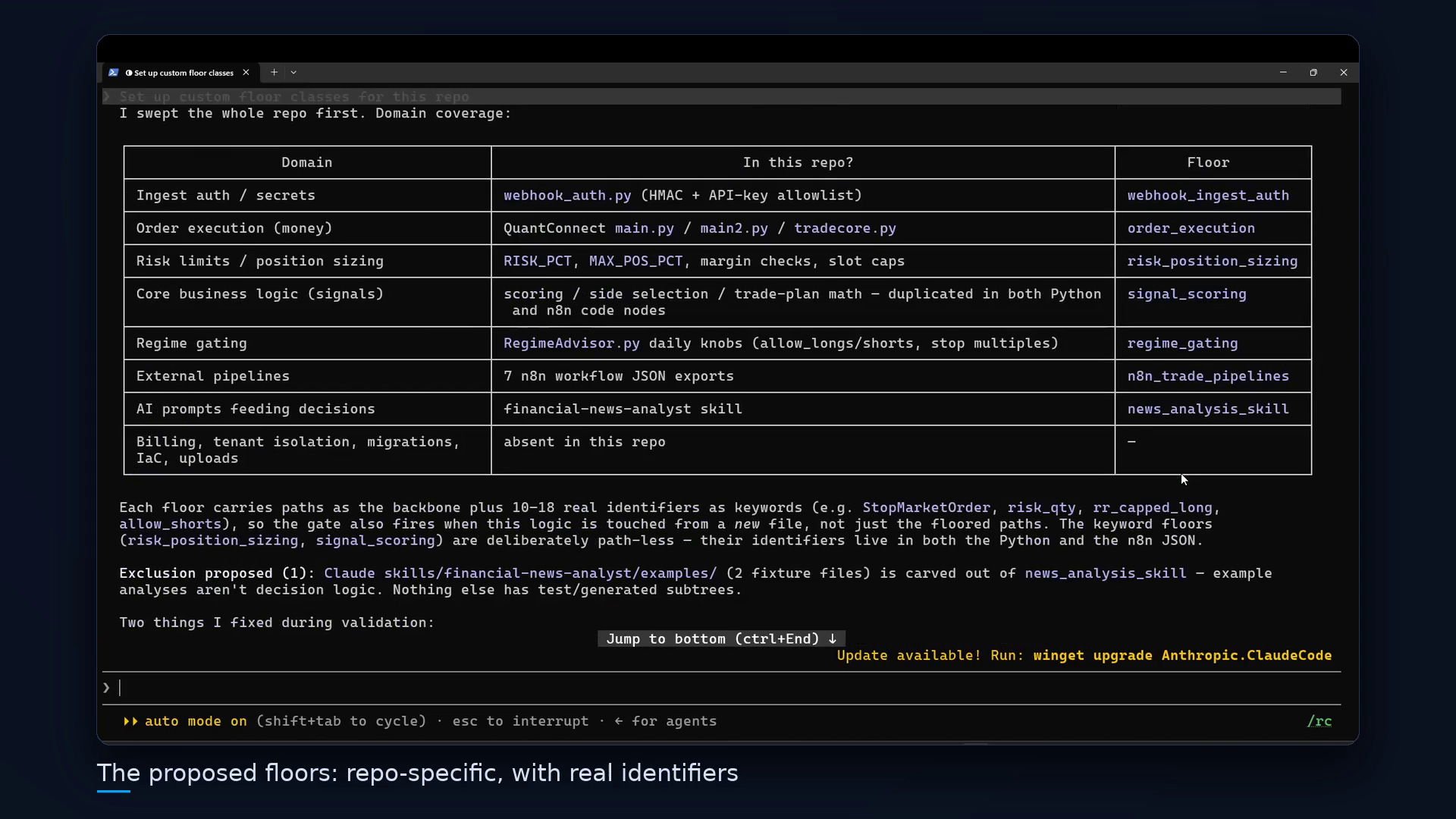
Task: Click the 'Claude skills/financial-news-analyst/examples/' path
Action: click(520, 573)
